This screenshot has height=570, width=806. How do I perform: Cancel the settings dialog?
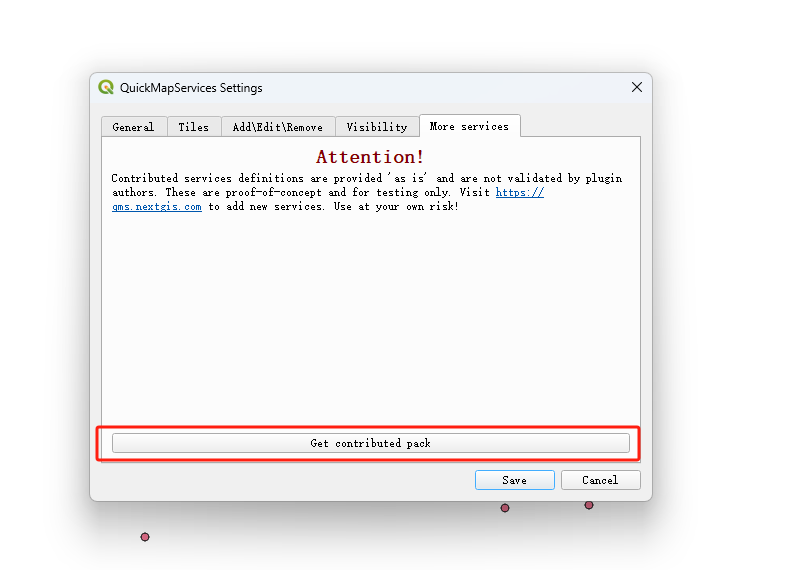(600, 480)
